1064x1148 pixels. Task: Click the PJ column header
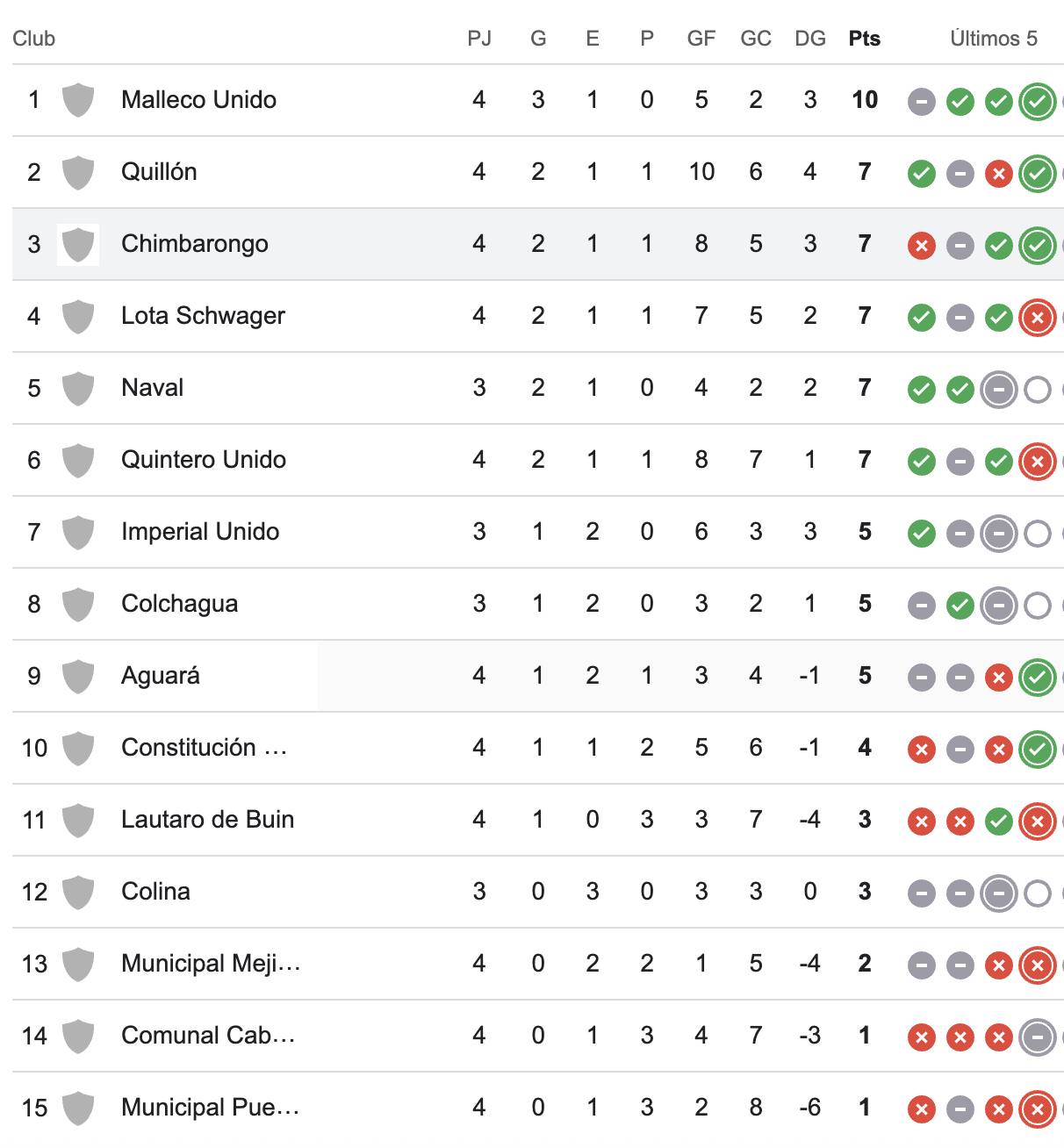[479, 39]
